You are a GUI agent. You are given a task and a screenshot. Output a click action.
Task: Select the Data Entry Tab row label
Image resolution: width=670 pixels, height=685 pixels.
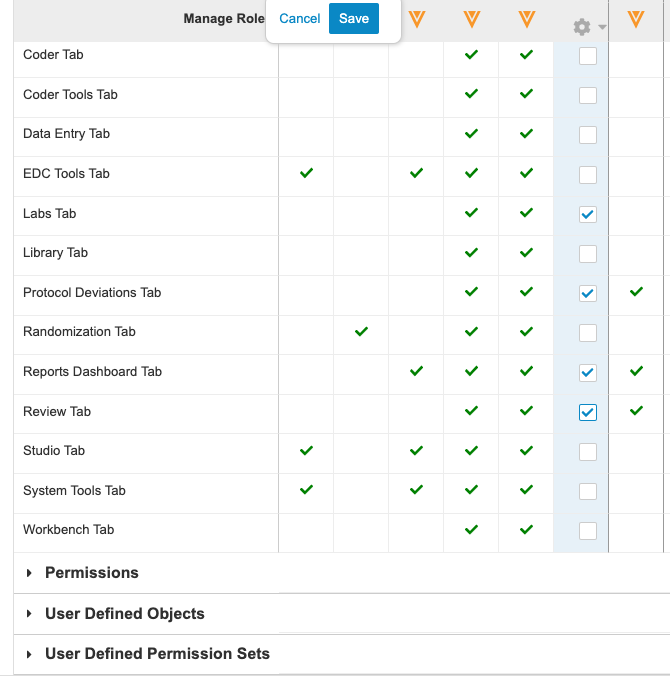click(66, 134)
